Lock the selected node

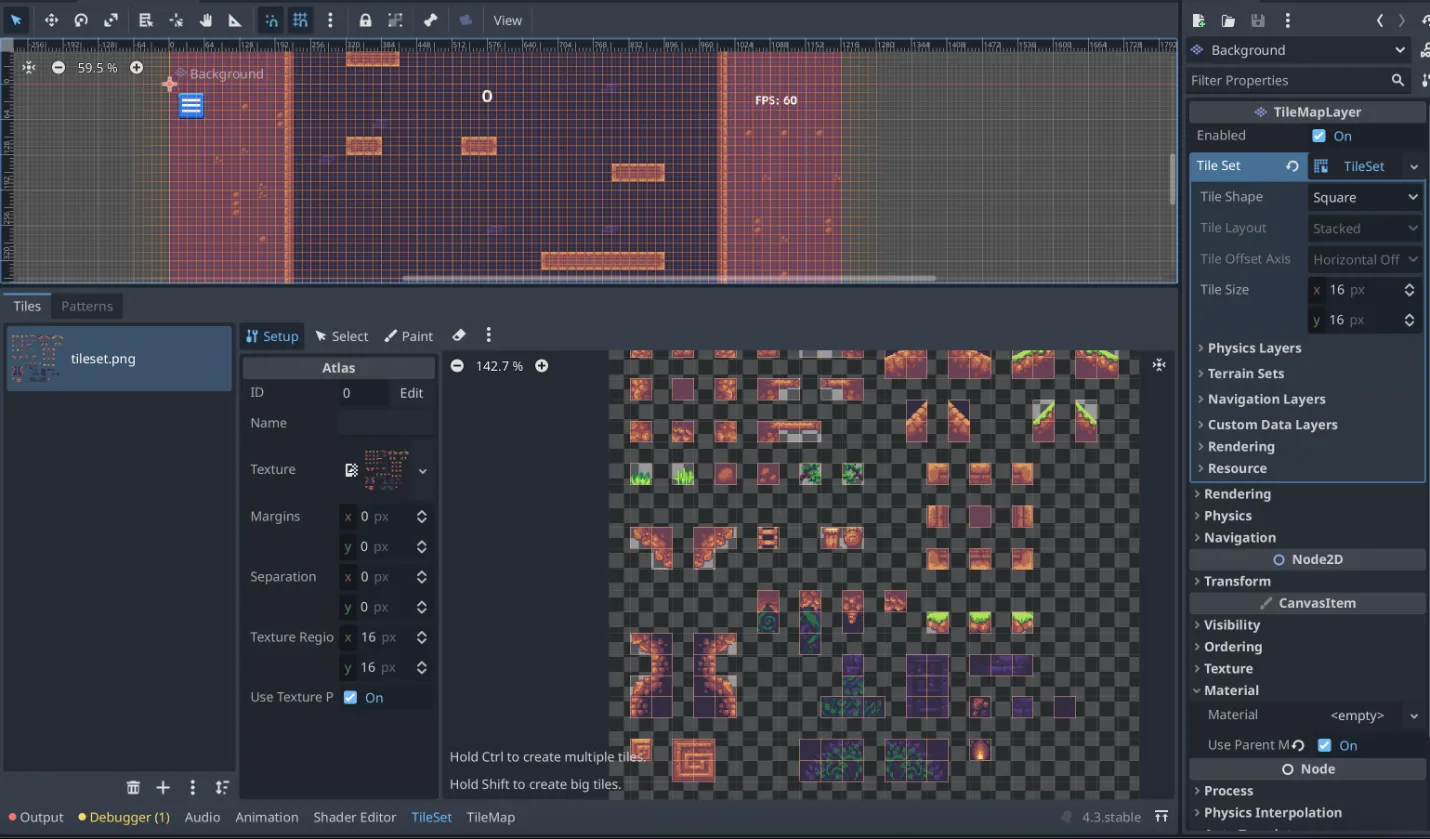[366, 20]
